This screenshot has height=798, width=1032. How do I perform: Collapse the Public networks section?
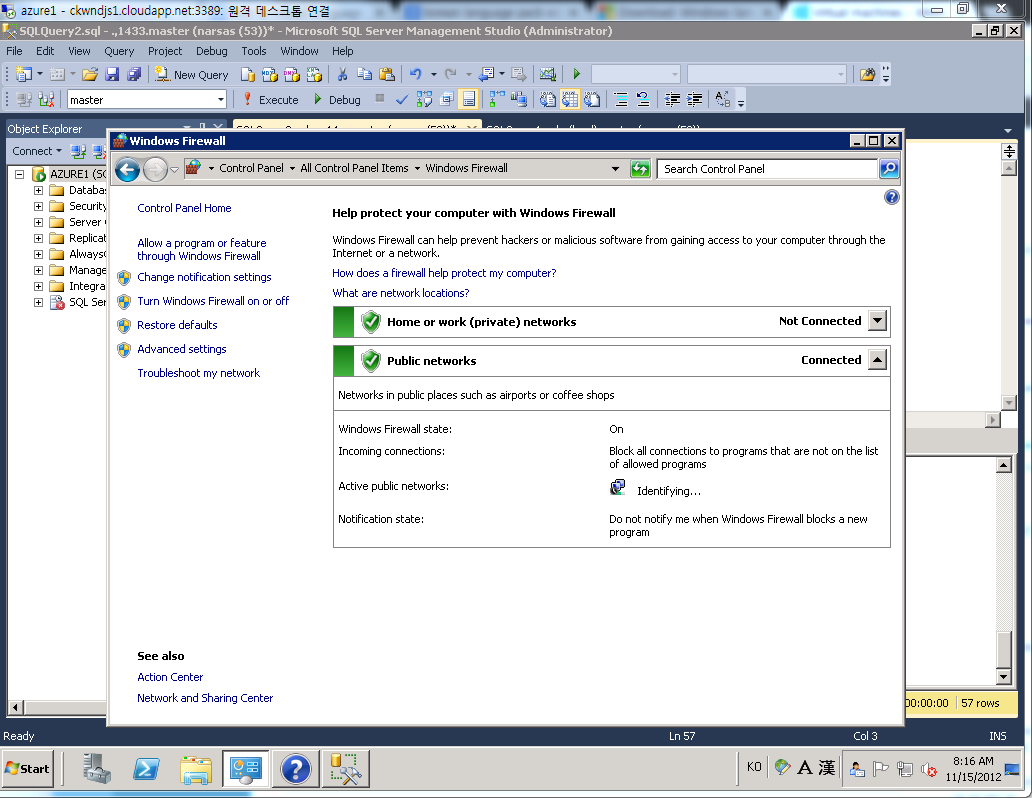877,360
